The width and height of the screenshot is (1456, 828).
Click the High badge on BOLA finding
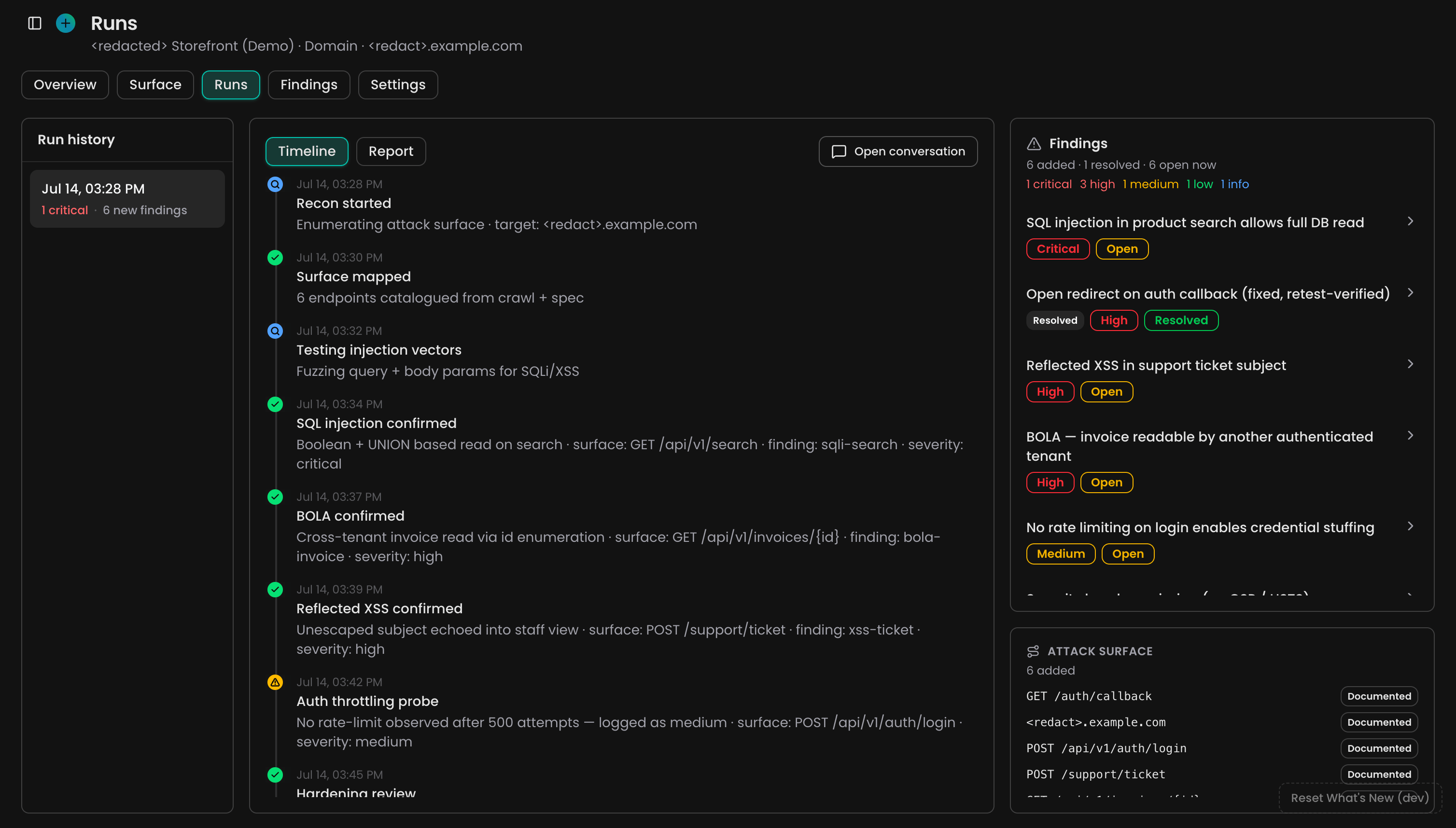pyautogui.click(x=1050, y=483)
